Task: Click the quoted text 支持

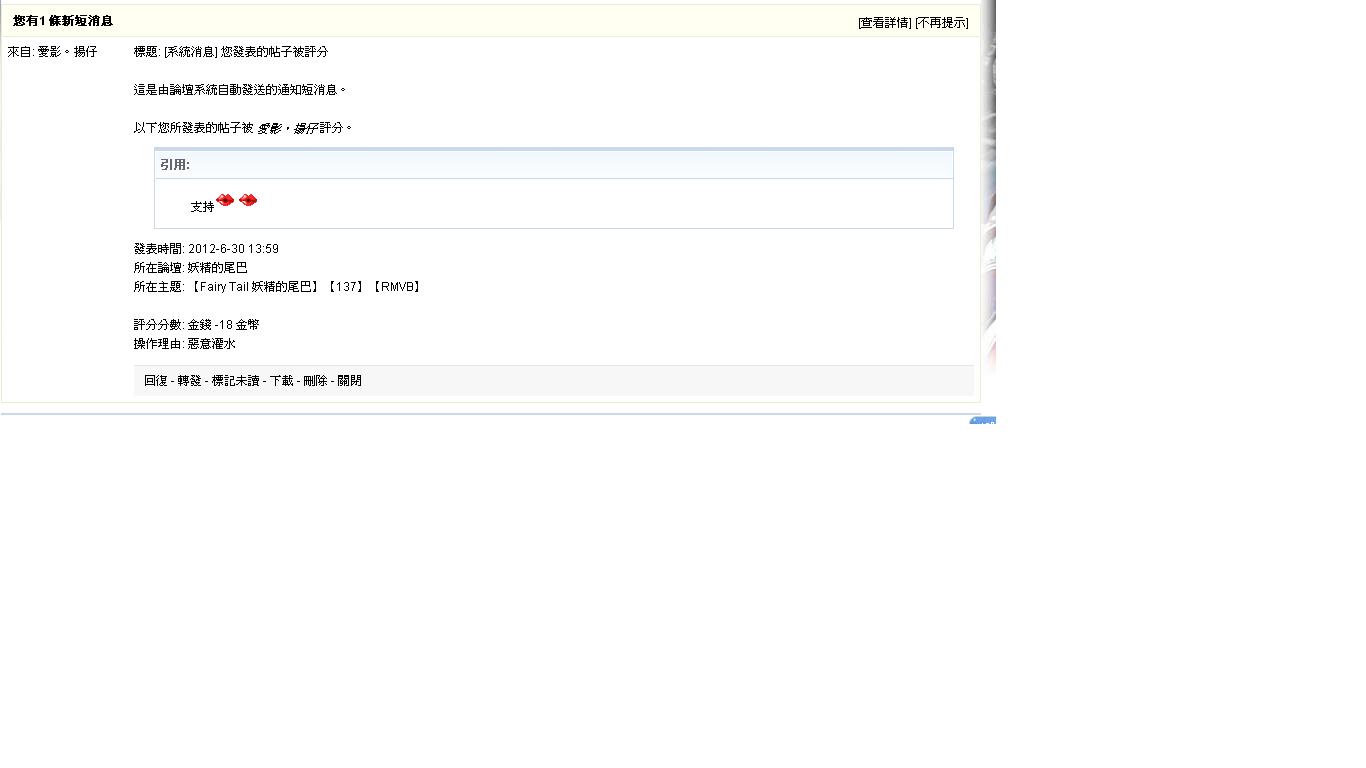Action: tap(203, 207)
